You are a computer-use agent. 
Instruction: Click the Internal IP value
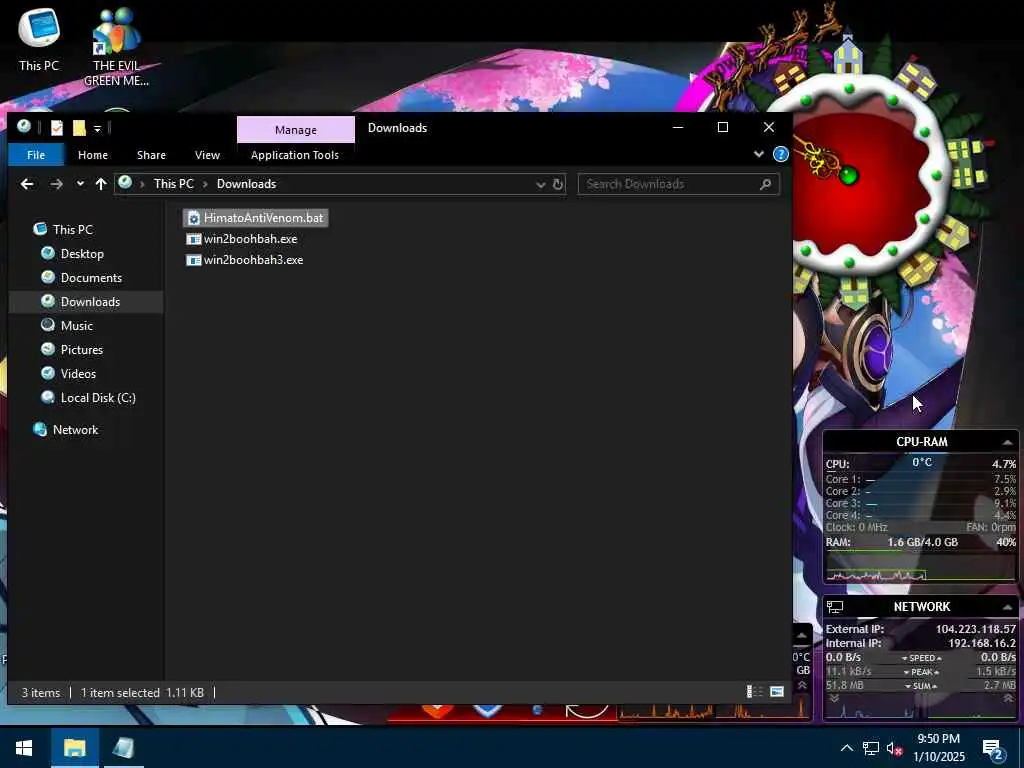click(x=982, y=643)
